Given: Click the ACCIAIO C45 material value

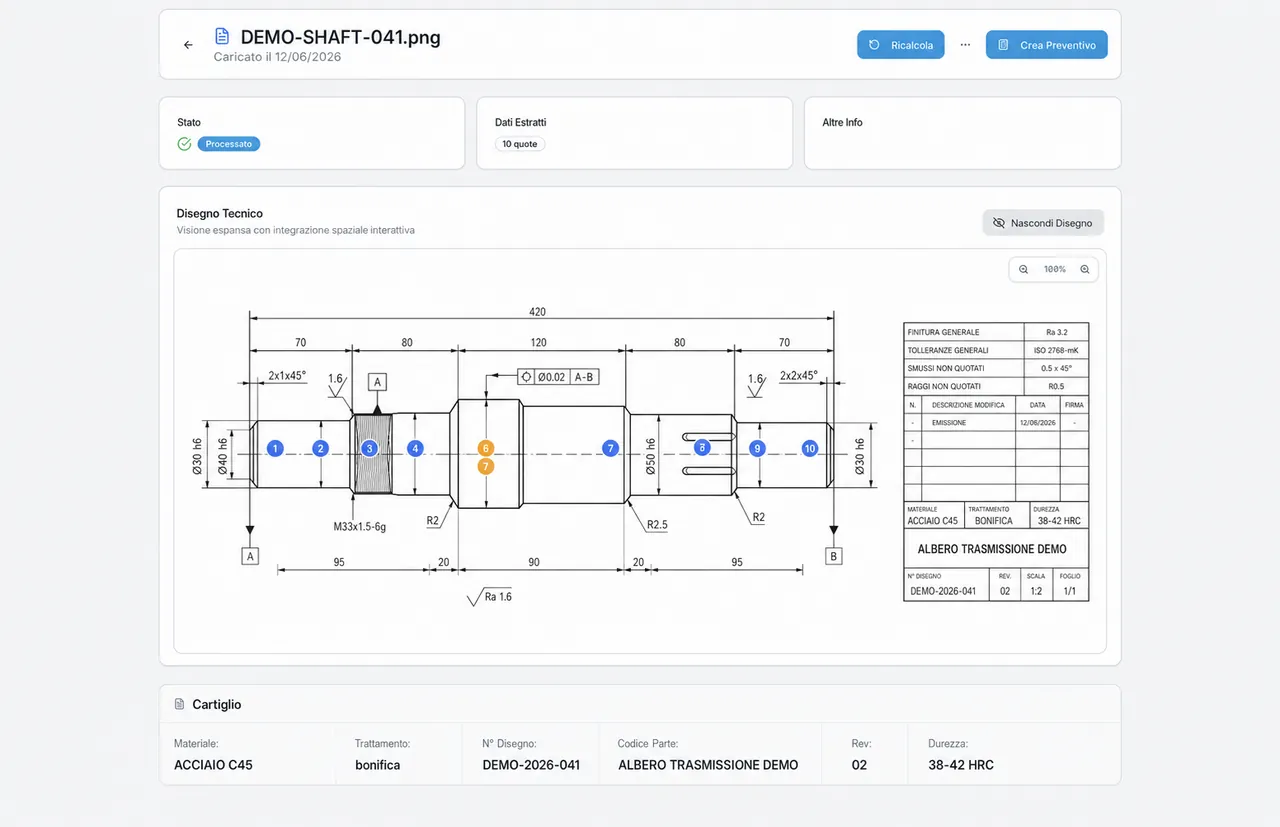Looking at the screenshot, I should 213,765.
